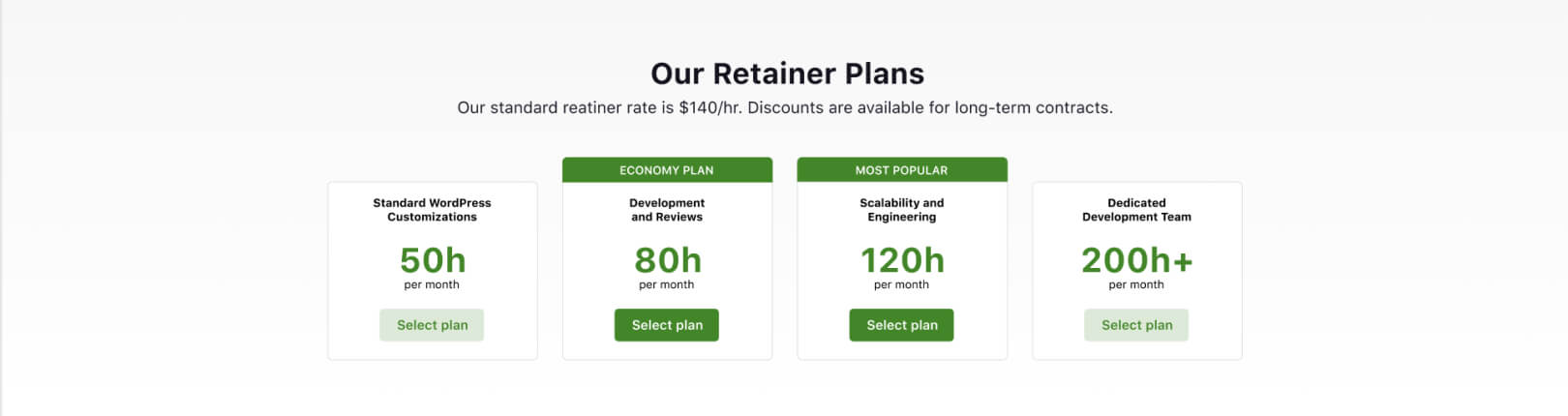Click the Development and Reviews title
1568x416 pixels.
point(667,210)
